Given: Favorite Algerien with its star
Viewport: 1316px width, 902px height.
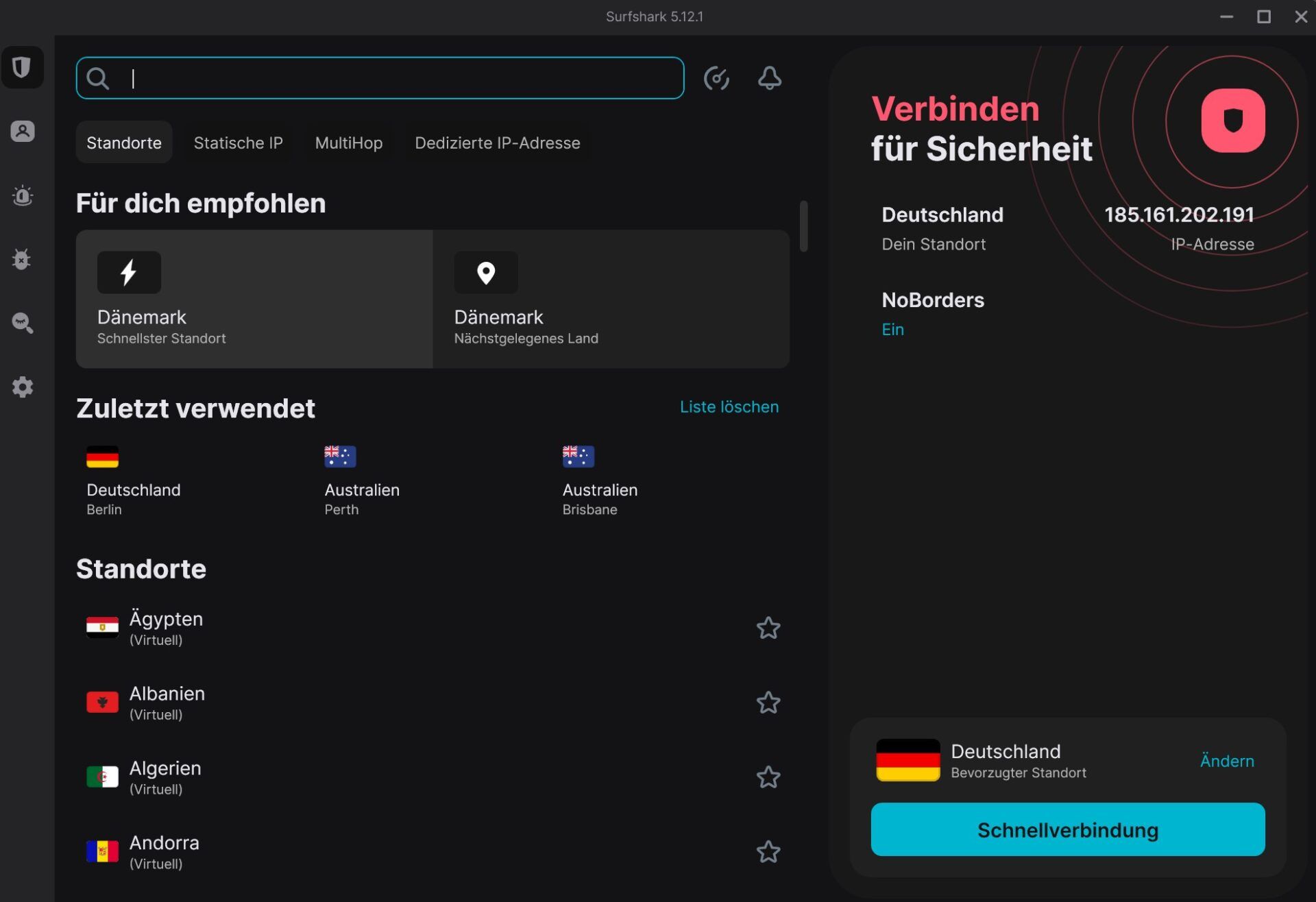Looking at the screenshot, I should [768, 777].
